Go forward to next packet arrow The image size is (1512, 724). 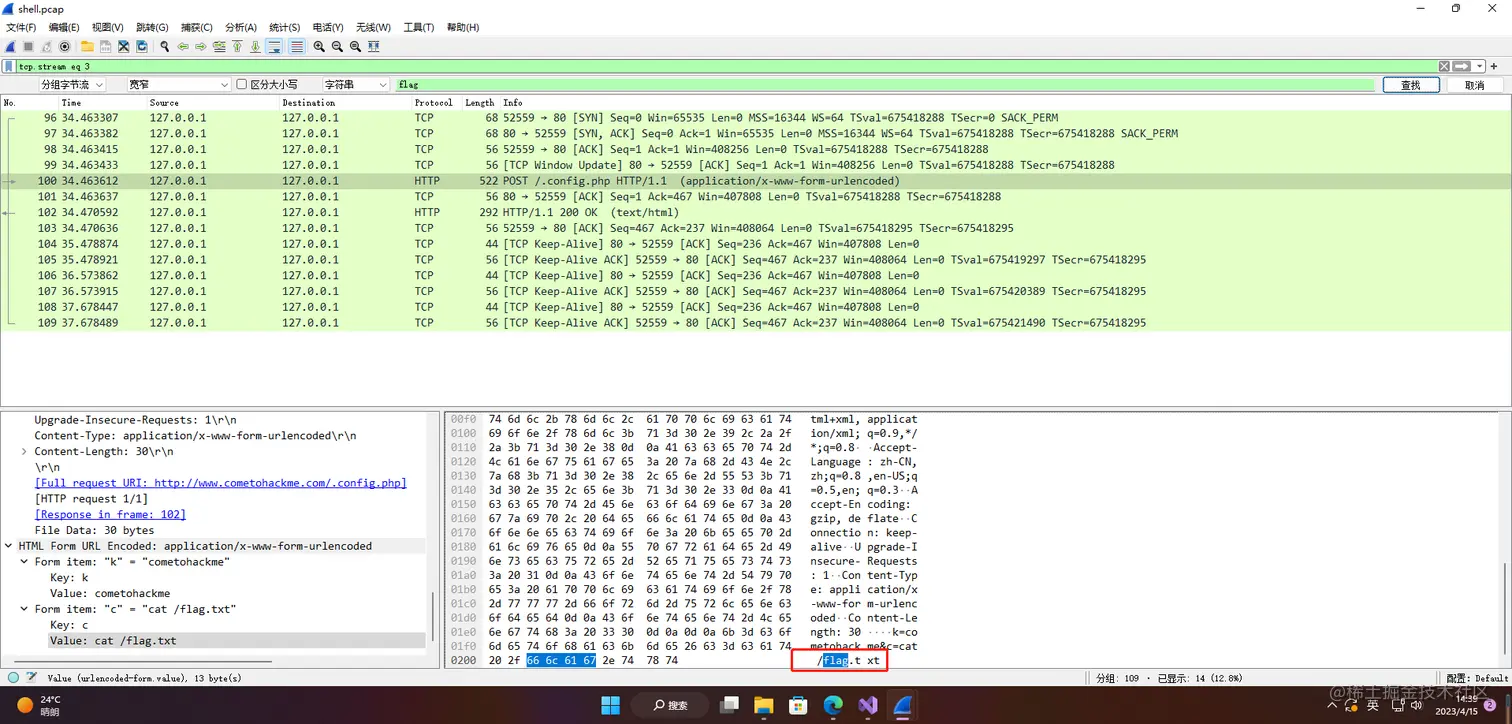point(201,46)
